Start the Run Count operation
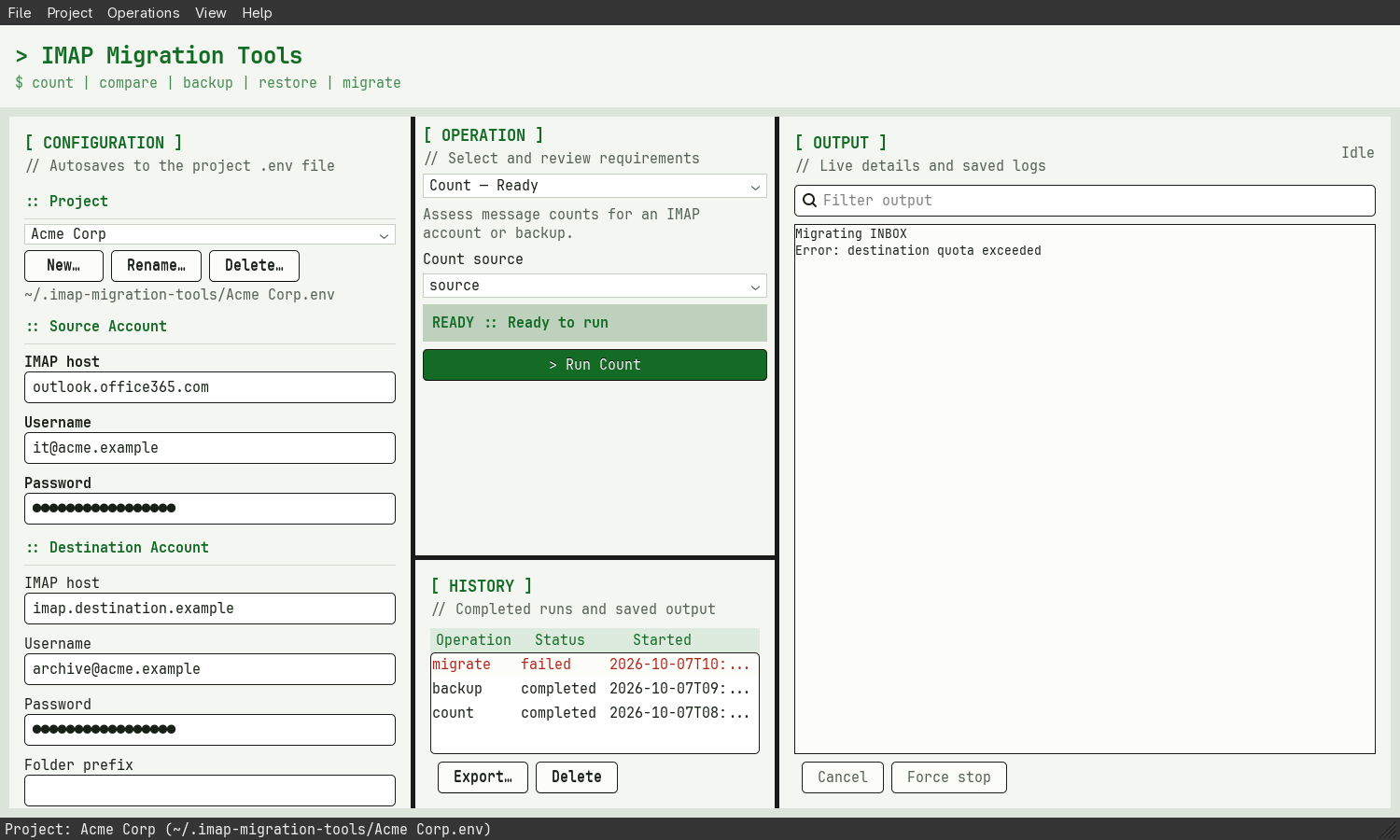This screenshot has width=1400, height=840. 595,365
